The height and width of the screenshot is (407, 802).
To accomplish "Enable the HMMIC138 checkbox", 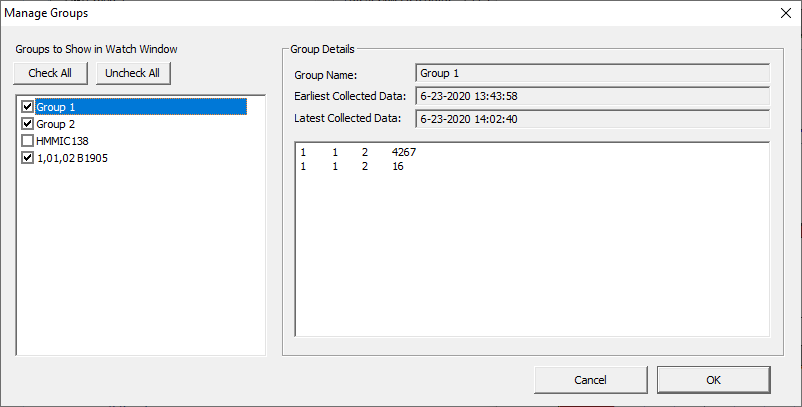I will click(x=27, y=141).
